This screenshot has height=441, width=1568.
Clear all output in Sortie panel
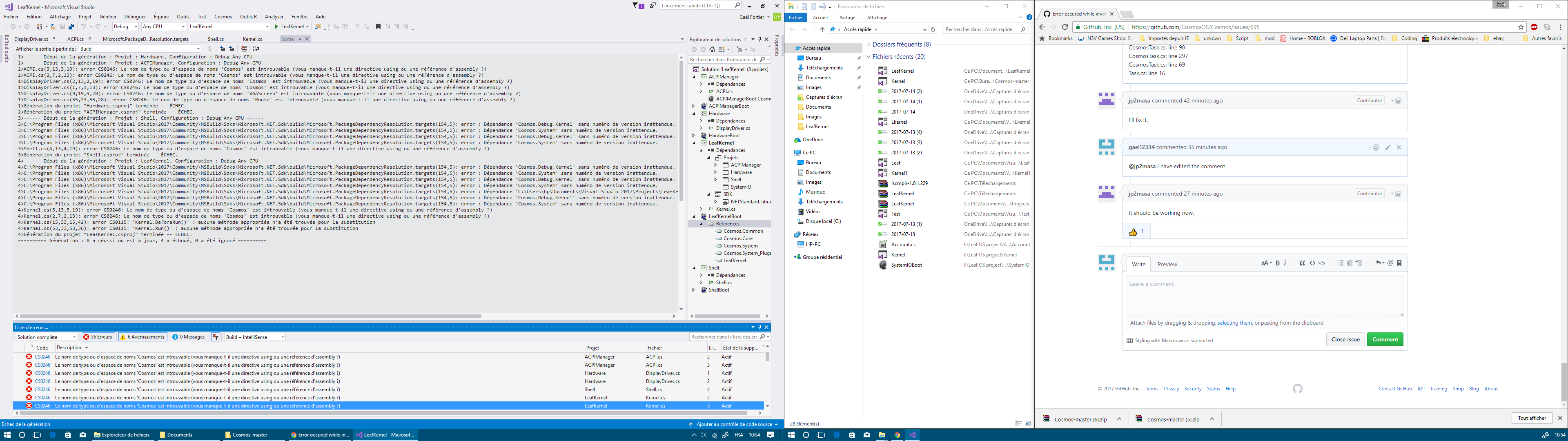click(244, 49)
